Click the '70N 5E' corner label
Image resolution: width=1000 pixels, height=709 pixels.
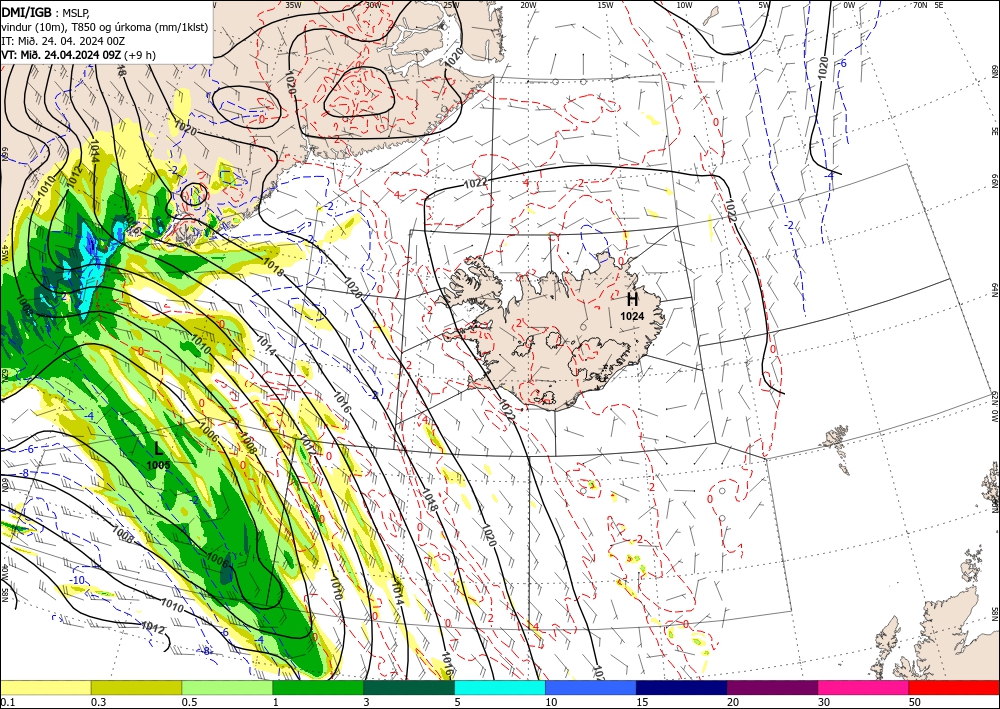pos(928,5)
